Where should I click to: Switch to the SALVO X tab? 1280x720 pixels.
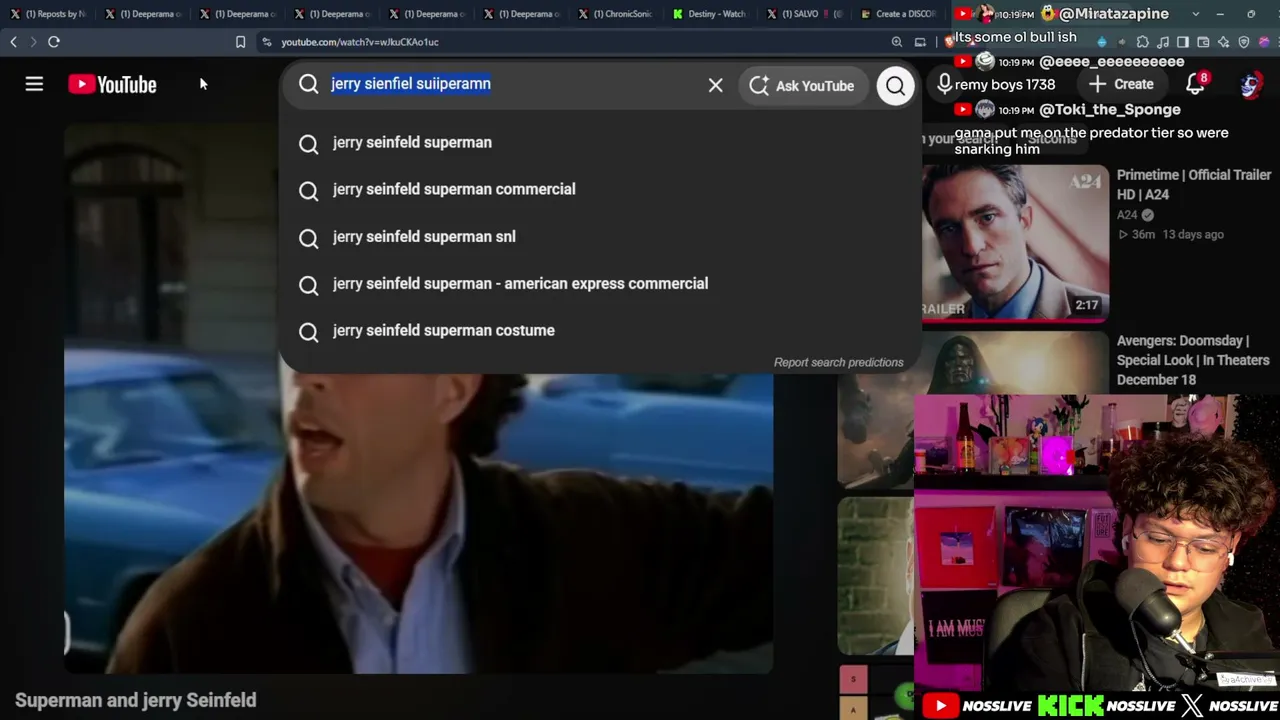coord(805,14)
